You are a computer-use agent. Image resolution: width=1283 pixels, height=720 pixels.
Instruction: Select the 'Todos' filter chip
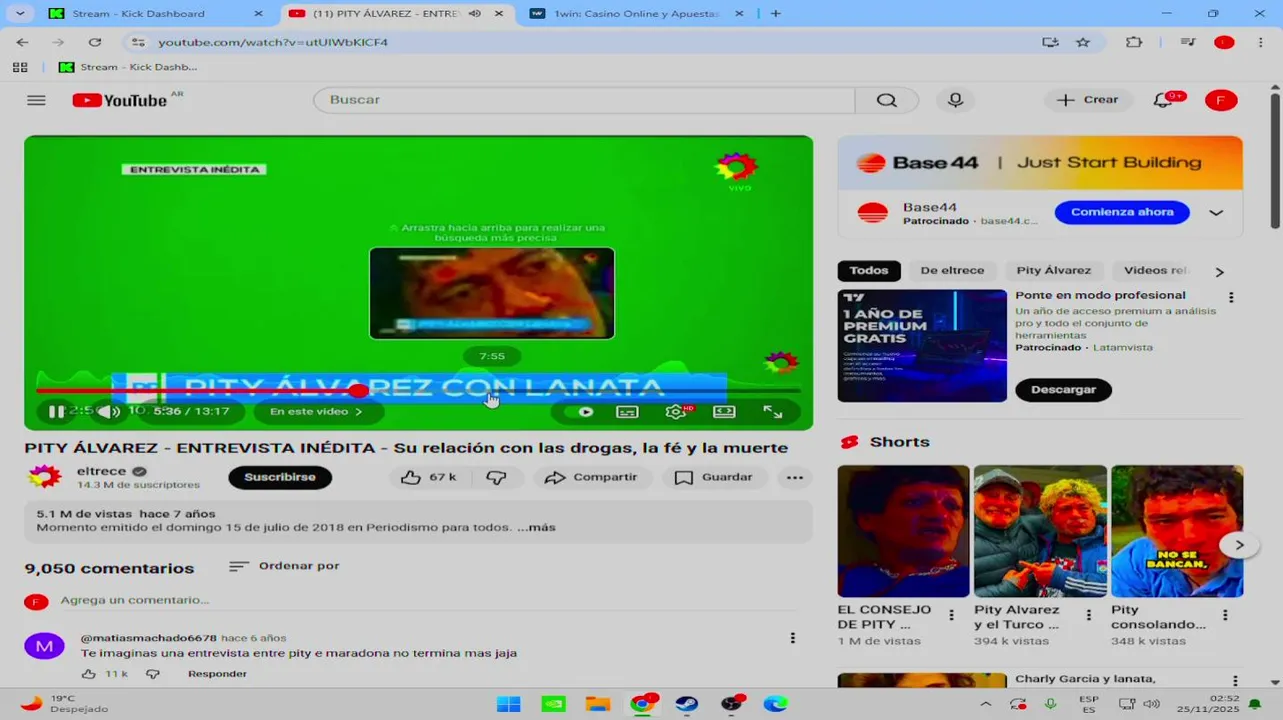[x=869, y=271]
